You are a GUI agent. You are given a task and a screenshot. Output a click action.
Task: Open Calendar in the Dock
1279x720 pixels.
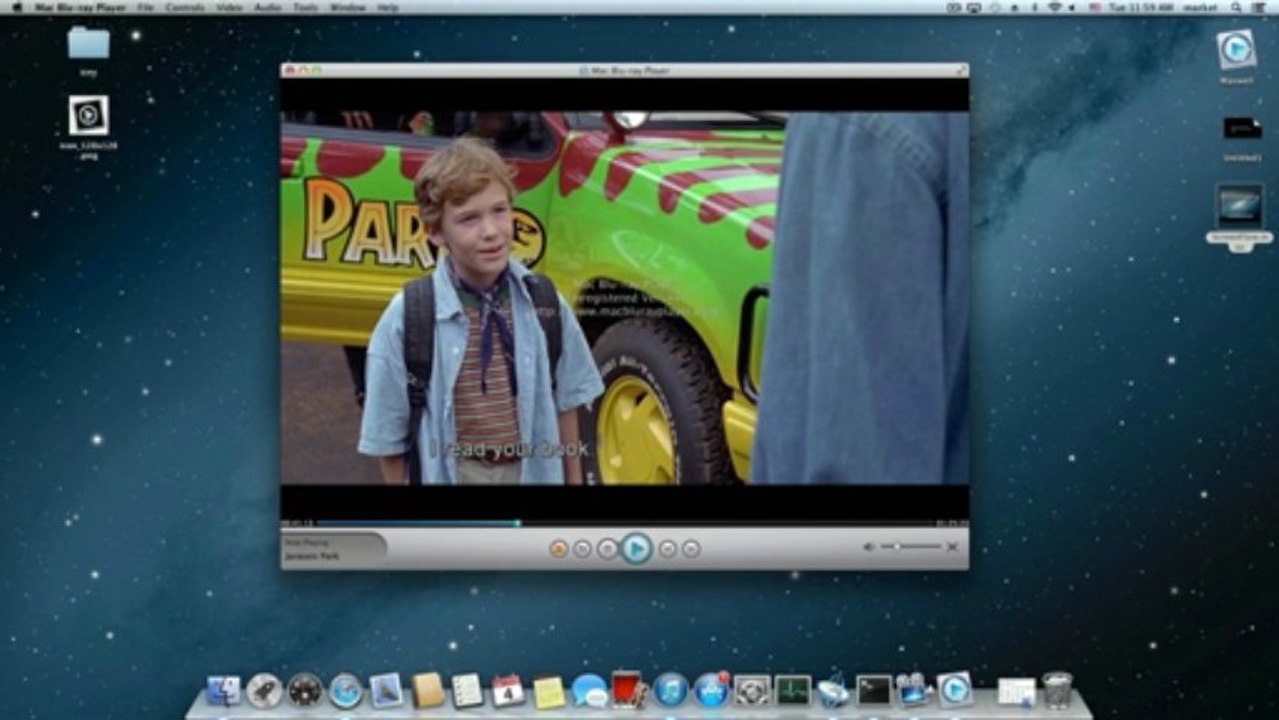pos(508,690)
